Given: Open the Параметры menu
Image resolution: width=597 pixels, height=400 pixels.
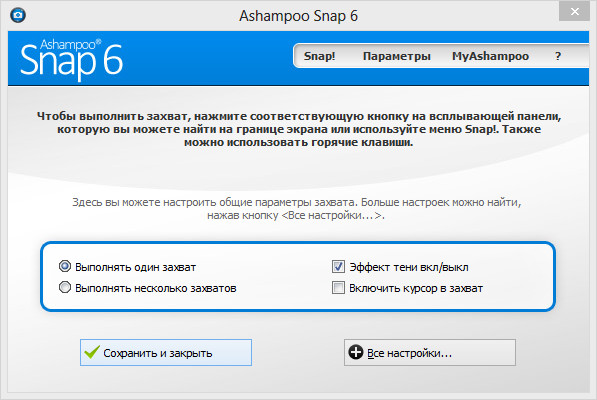Looking at the screenshot, I should point(397,56).
